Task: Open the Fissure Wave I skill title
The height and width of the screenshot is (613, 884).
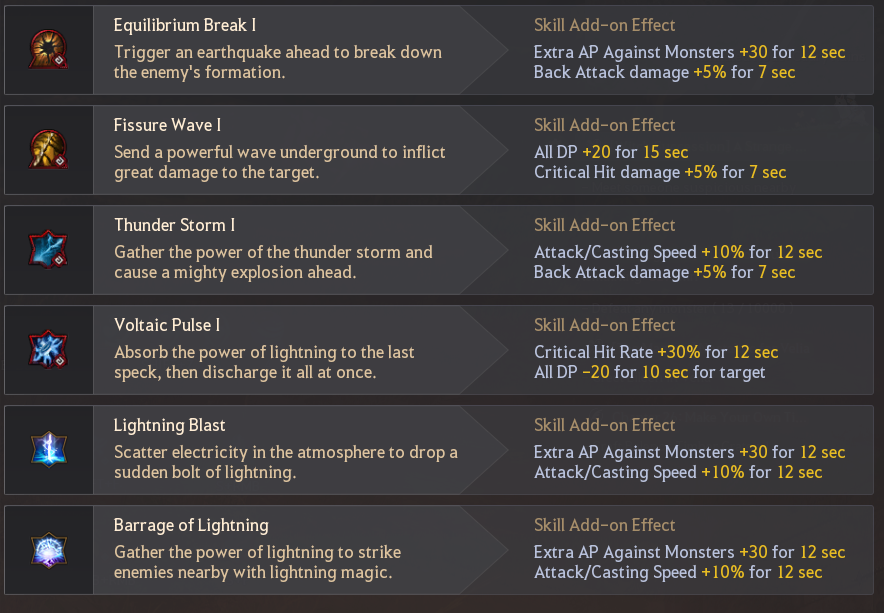Action: click(x=167, y=125)
